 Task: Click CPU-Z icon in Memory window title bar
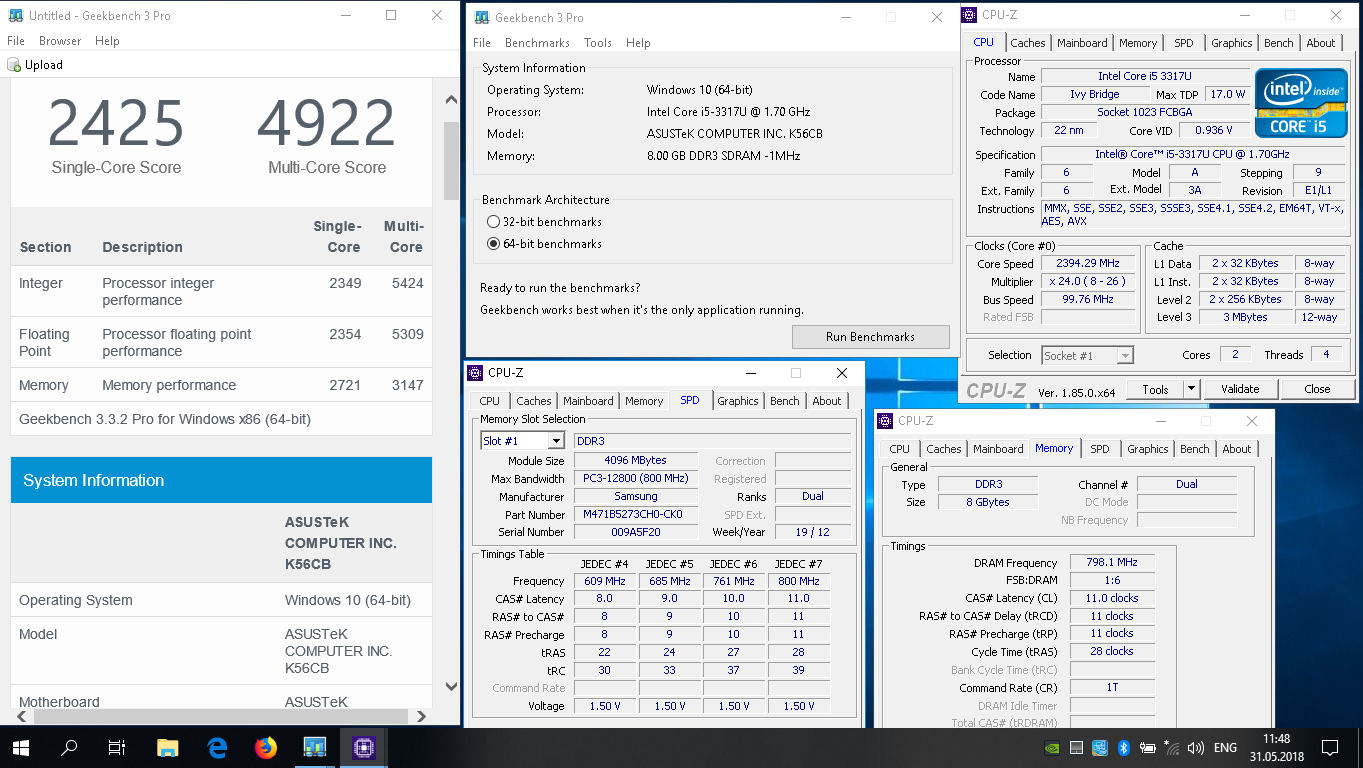(x=886, y=421)
